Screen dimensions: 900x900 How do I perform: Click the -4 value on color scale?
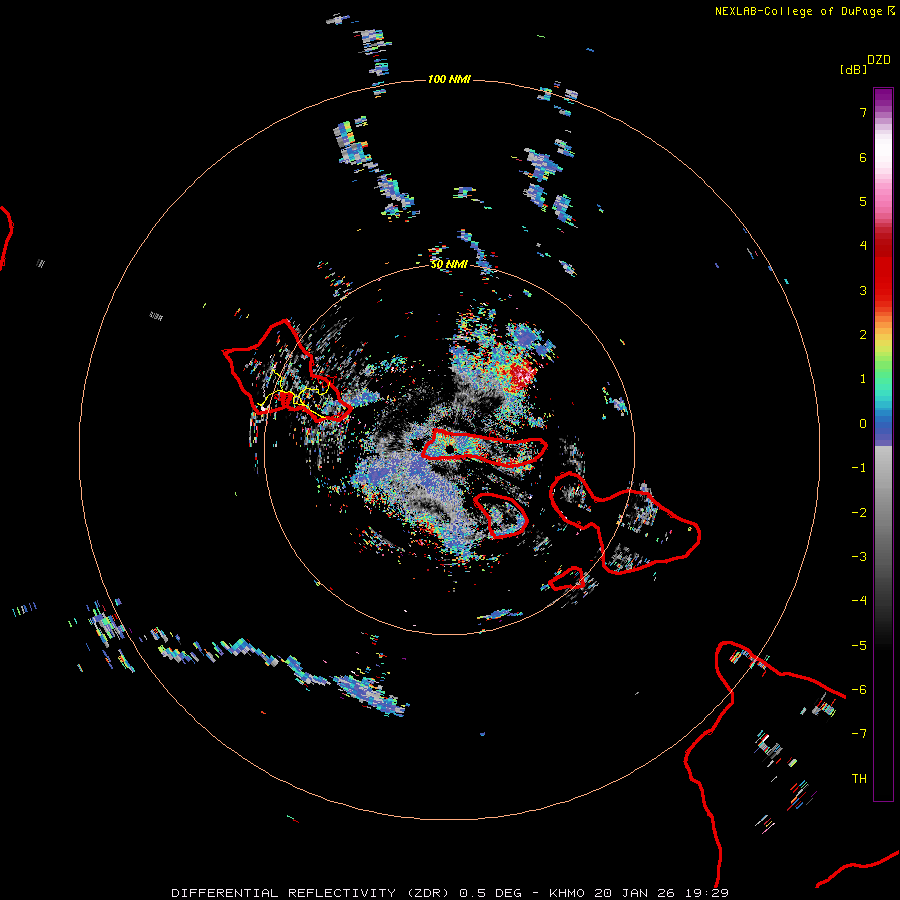[859, 601]
